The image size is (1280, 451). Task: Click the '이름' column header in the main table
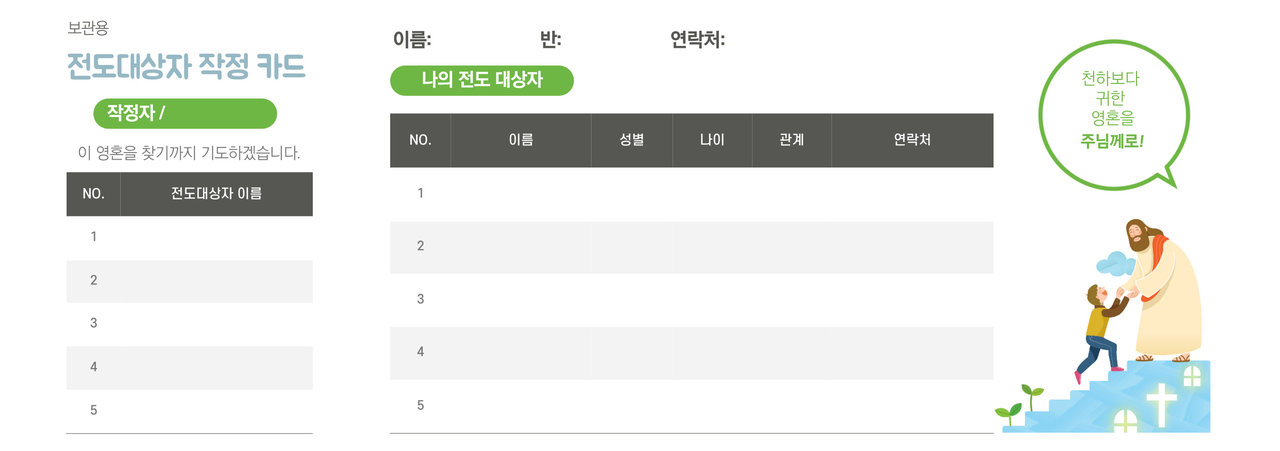coord(521,140)
